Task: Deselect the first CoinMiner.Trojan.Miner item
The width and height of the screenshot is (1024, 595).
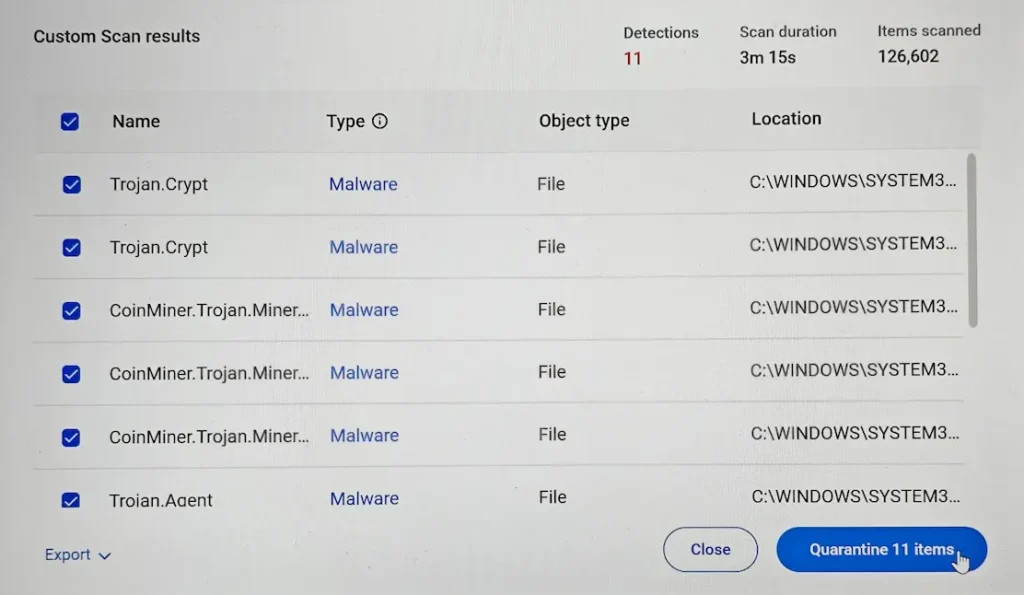Action: [70, 310]
